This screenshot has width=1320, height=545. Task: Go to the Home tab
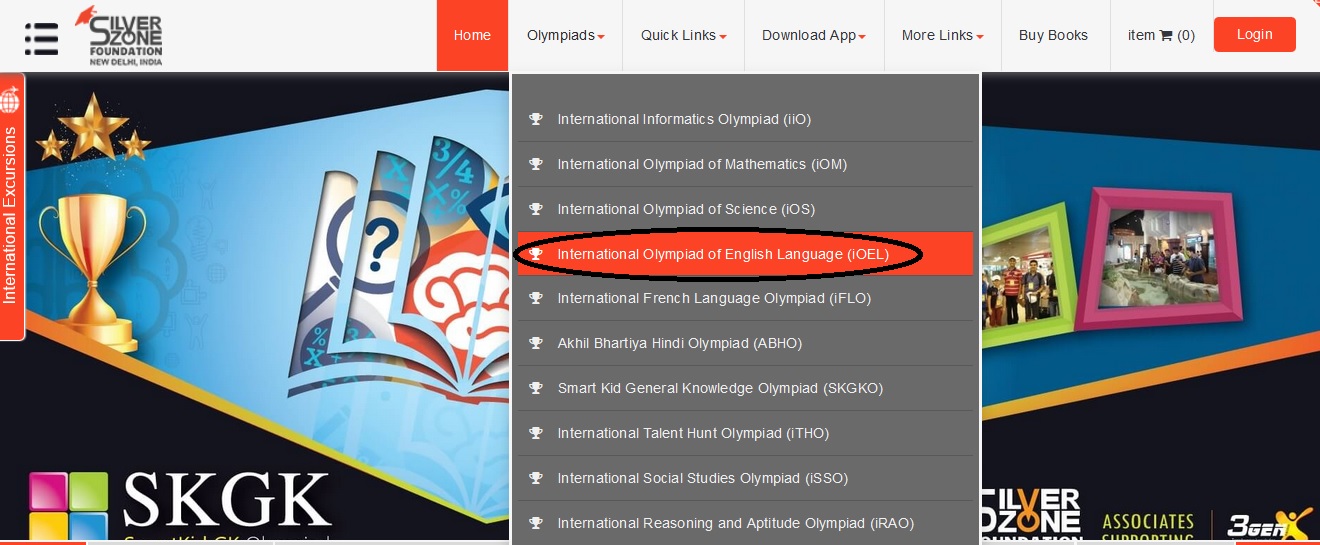click(472, 35)
